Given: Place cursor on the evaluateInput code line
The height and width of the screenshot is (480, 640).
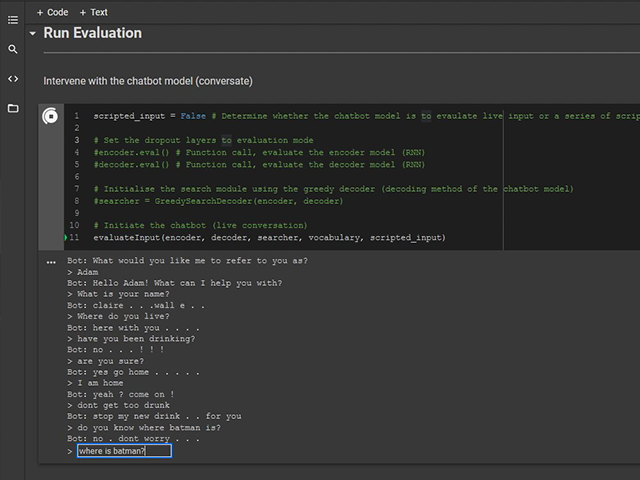Looking at the screenshot, I should click(269, 238).
